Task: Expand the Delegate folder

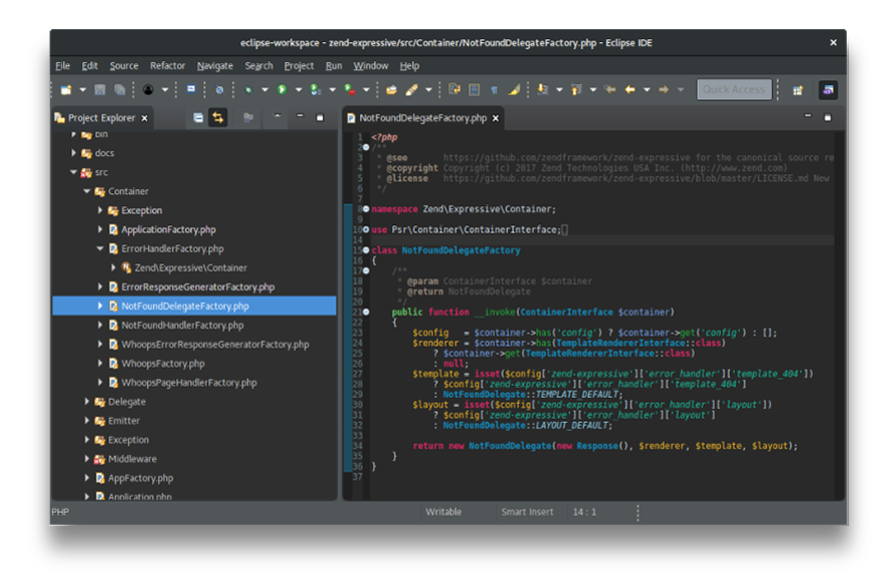Action: [88, 402]
